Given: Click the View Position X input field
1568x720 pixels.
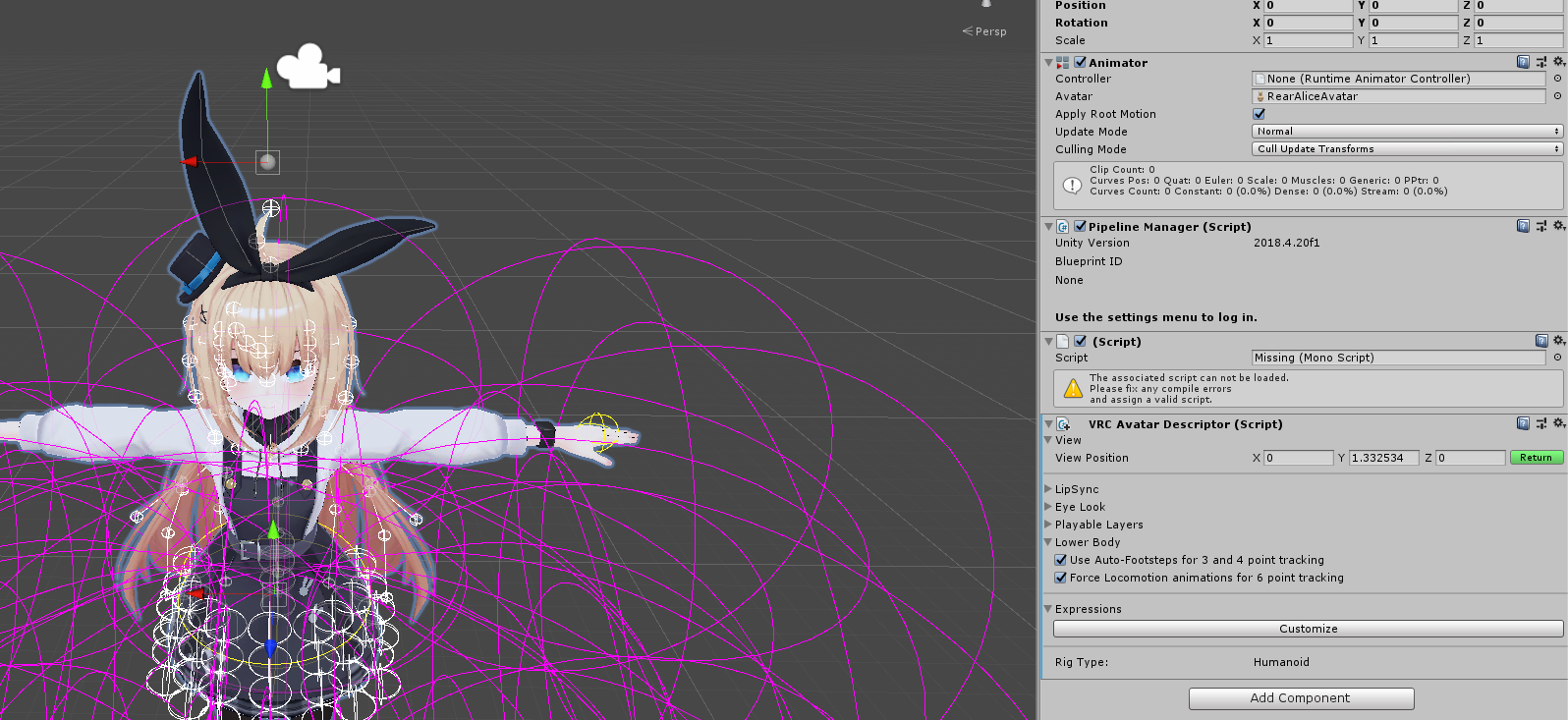Looking at the screenshot, I should pyautogui.click(x=1298, y=458).
